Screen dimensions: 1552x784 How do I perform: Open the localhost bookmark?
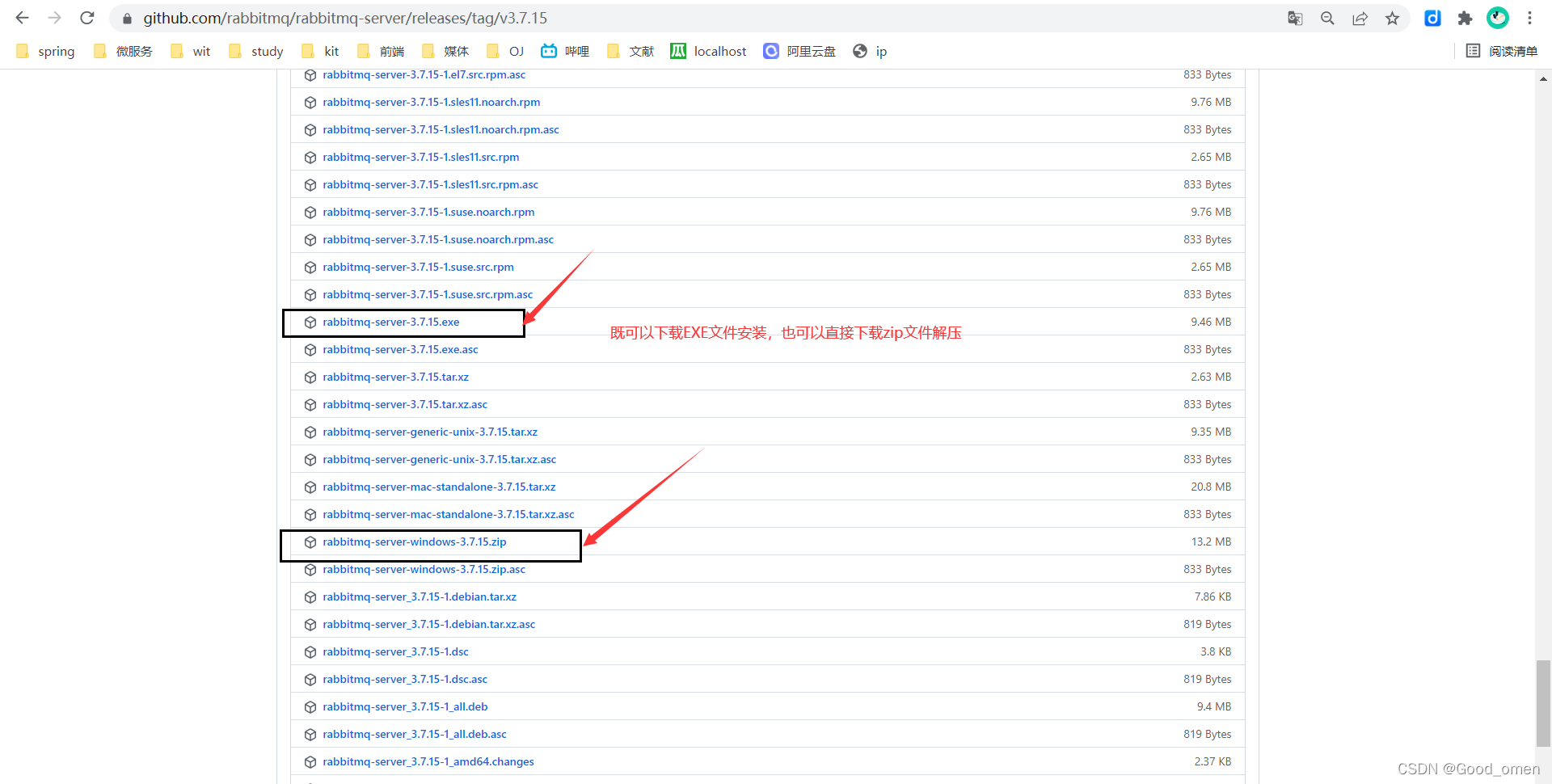709,51
